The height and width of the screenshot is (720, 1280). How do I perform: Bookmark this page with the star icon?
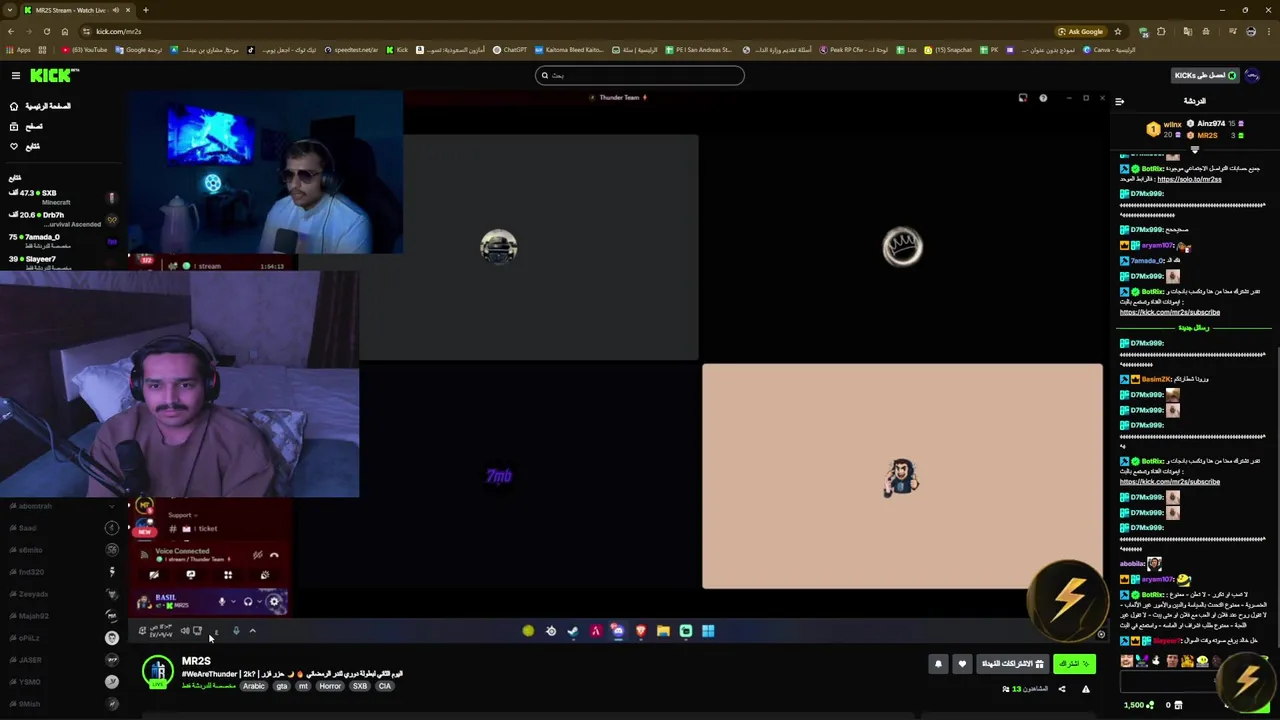coord(1118,31)
